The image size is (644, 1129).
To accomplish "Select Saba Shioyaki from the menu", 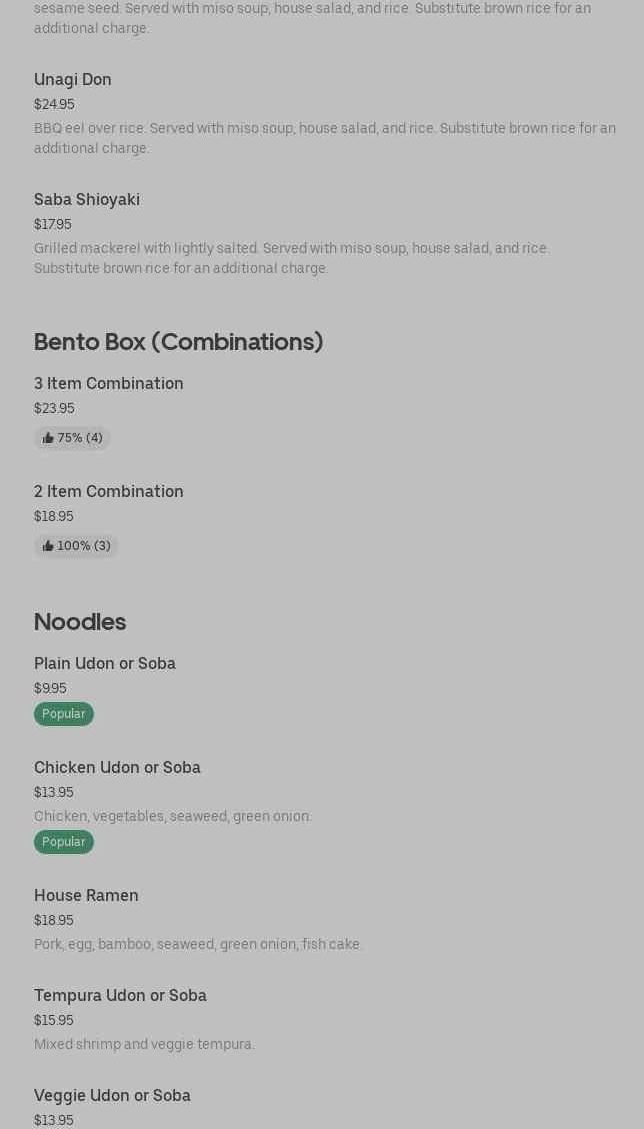I will 87,200.
